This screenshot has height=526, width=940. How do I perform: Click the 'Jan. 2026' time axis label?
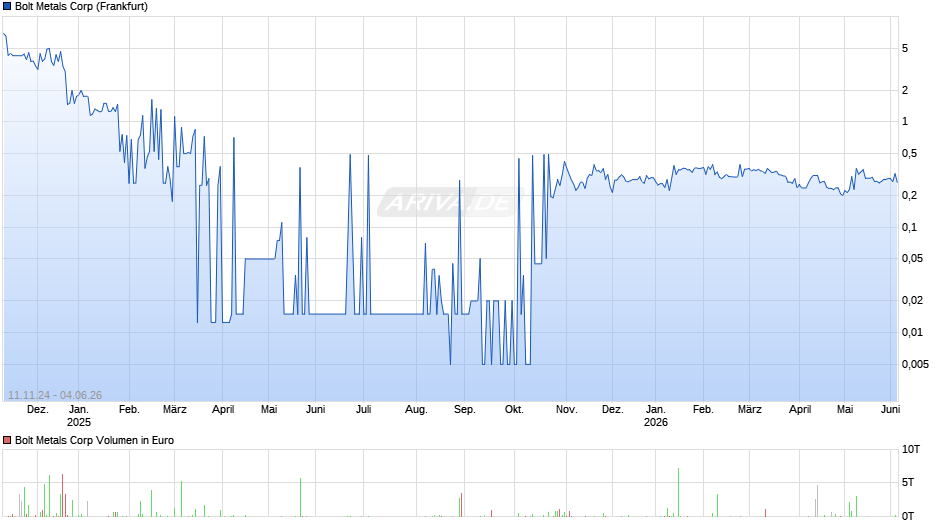pos(655,416)
